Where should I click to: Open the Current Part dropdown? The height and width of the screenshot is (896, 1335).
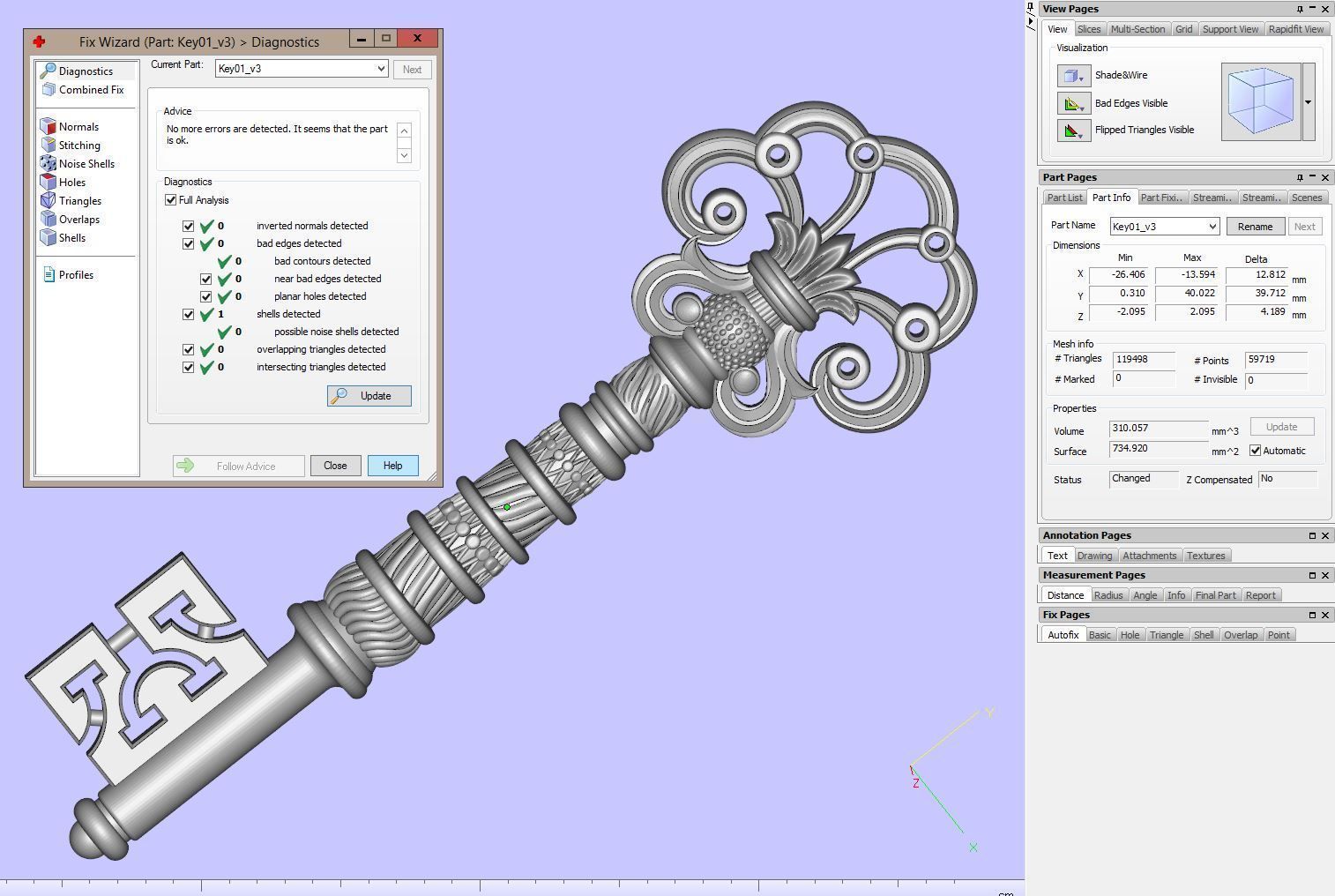pyautogui.click(x=381, y=69)
